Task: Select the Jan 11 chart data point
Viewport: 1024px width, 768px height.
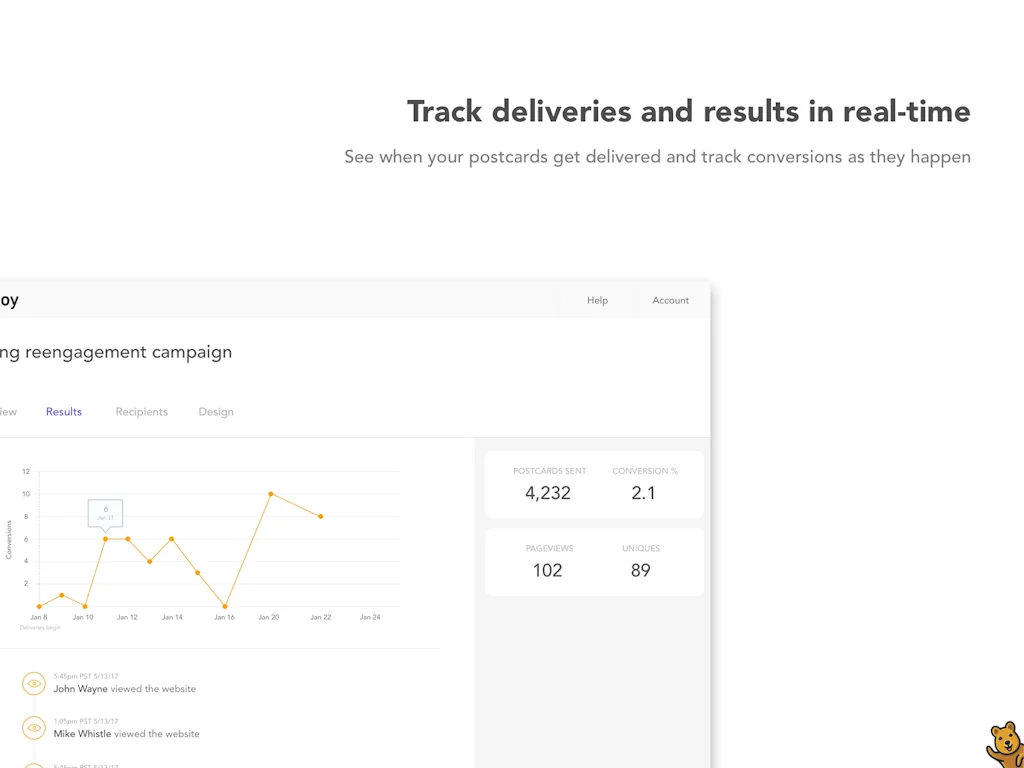Action: click(105, 539)
